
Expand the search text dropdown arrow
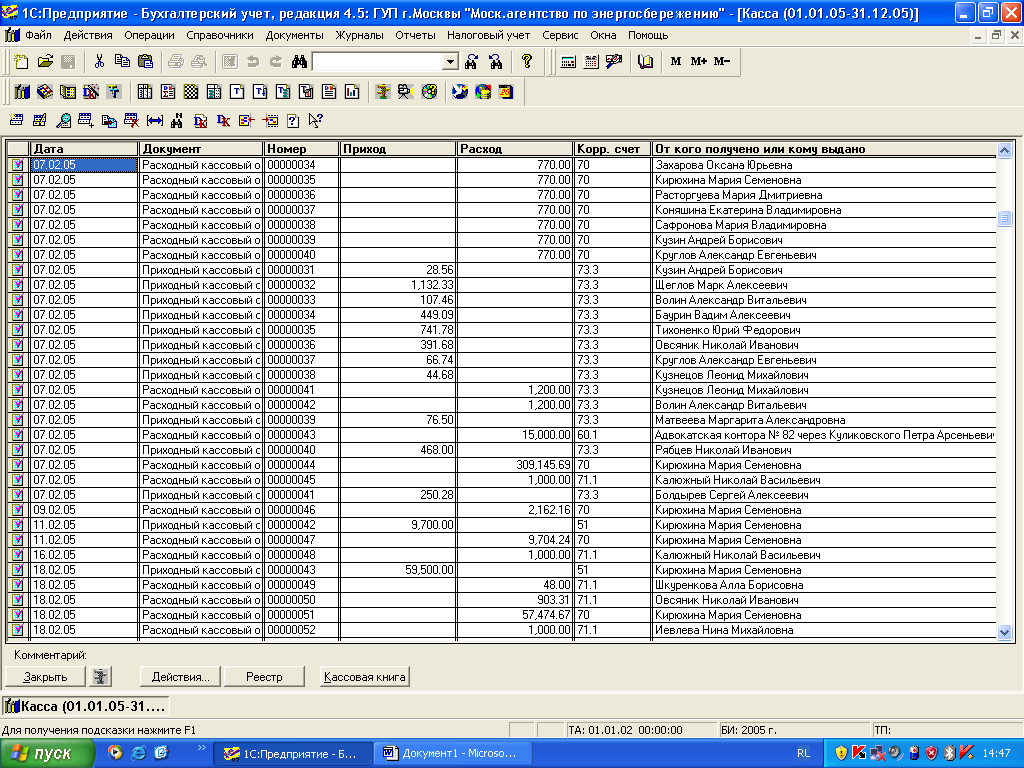pyautogui.click(x=450, y=62)
